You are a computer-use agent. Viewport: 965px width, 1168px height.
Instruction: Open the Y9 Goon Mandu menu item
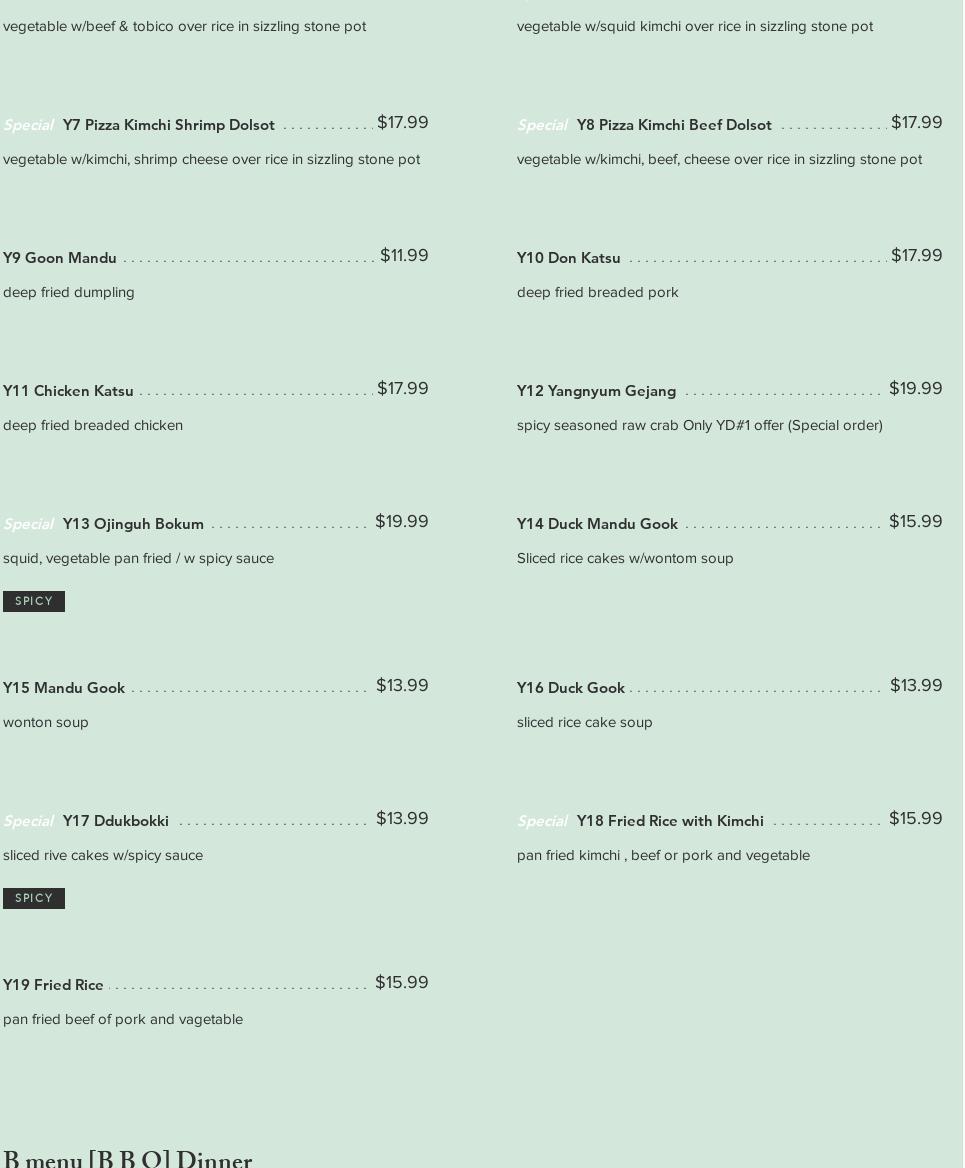pyautogui.click(x=60, y=258)
